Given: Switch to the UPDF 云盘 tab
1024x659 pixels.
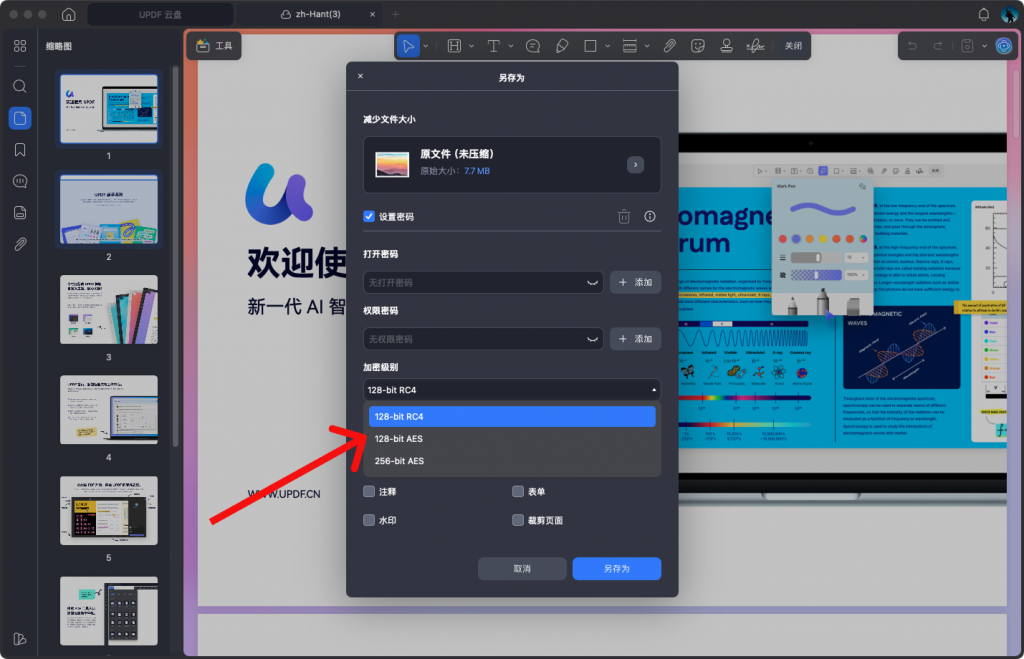Looking at the screenshot, I should click(160, 14).
